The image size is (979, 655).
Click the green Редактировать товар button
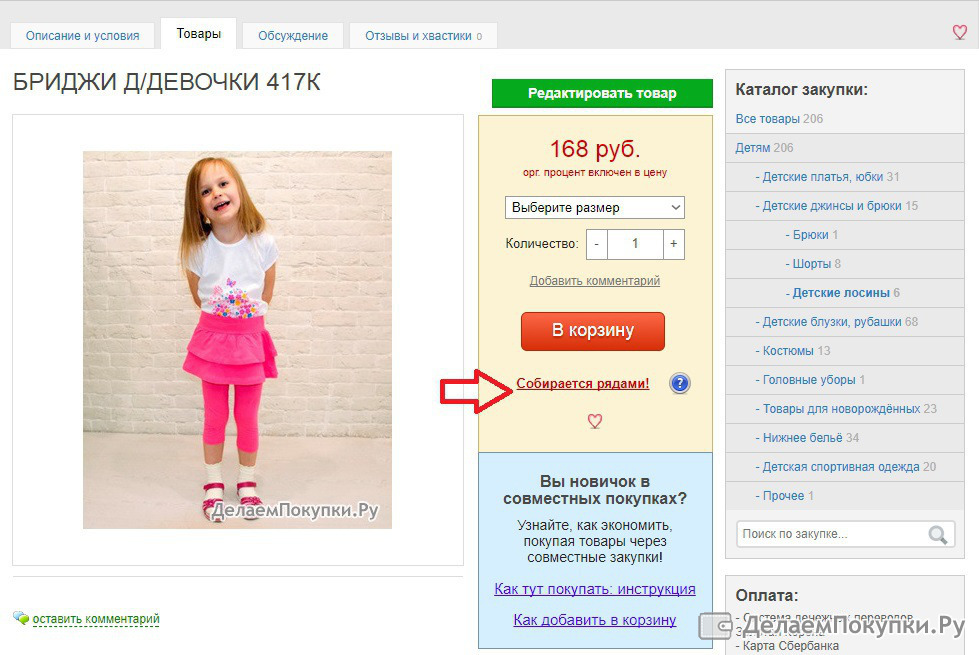click(602, 93)
